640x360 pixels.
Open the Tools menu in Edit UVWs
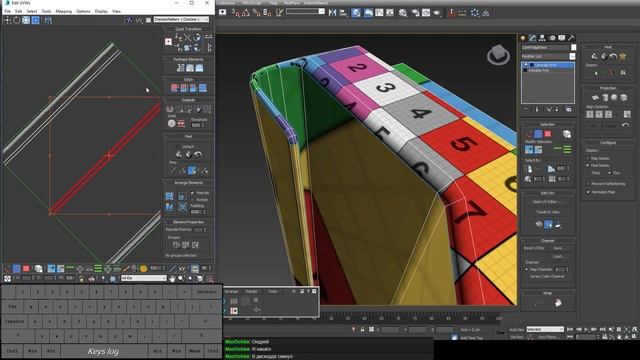click(47, 11)
